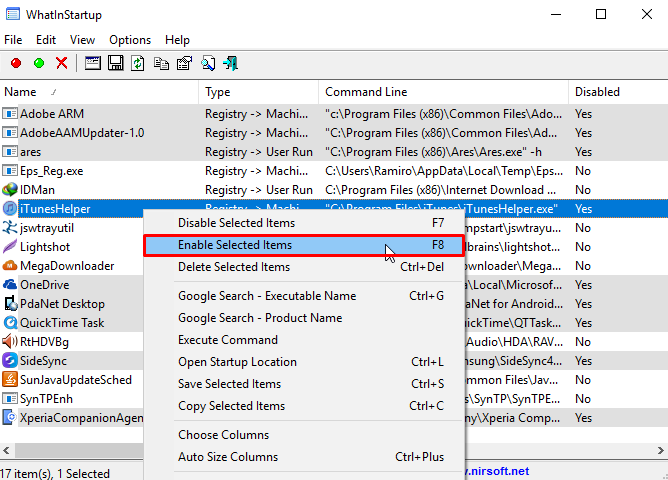668x480 pixels.
Task: Open the File menu
Action: (13, 40)
